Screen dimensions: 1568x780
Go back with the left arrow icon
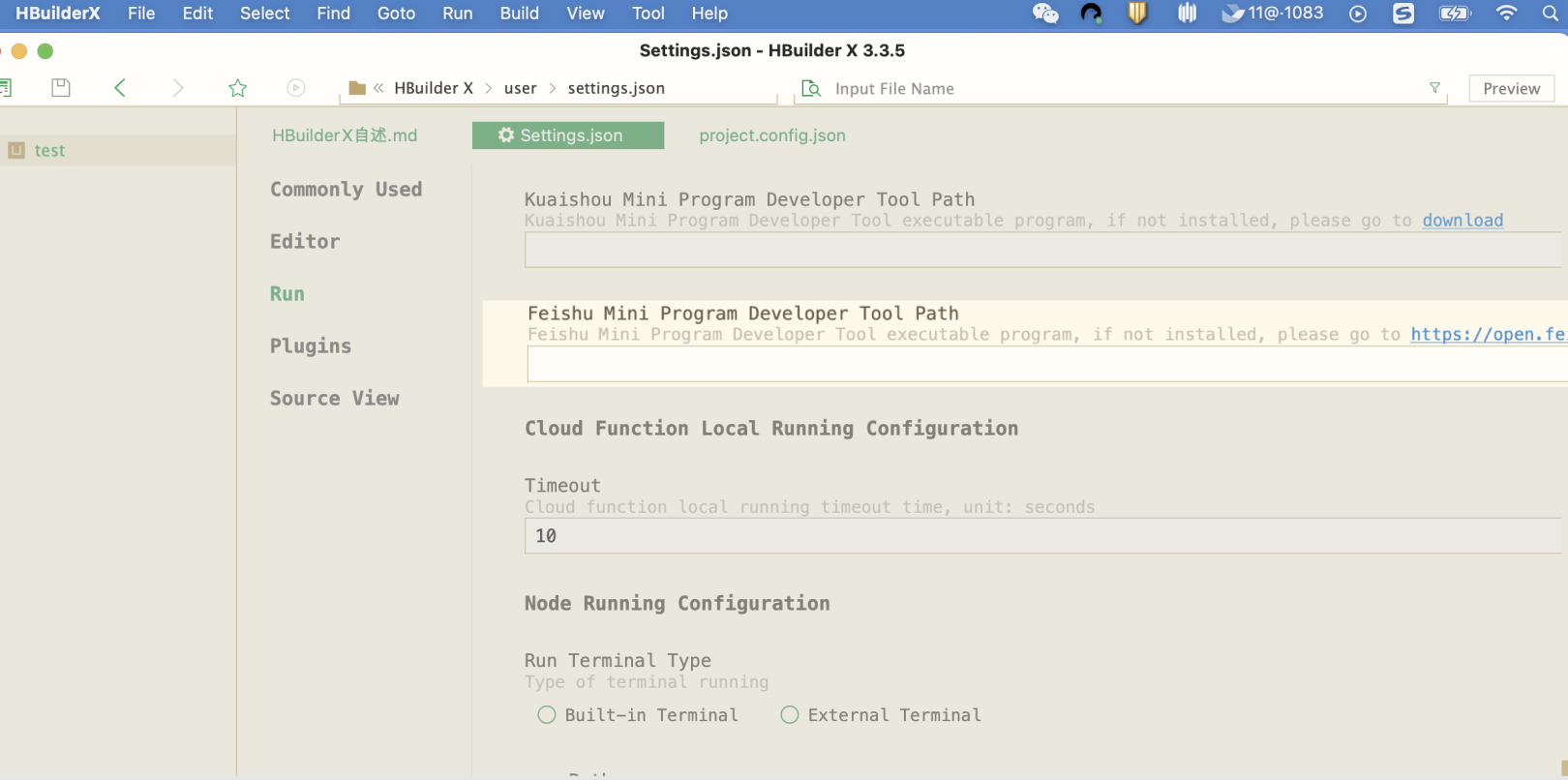click(120, 88)
